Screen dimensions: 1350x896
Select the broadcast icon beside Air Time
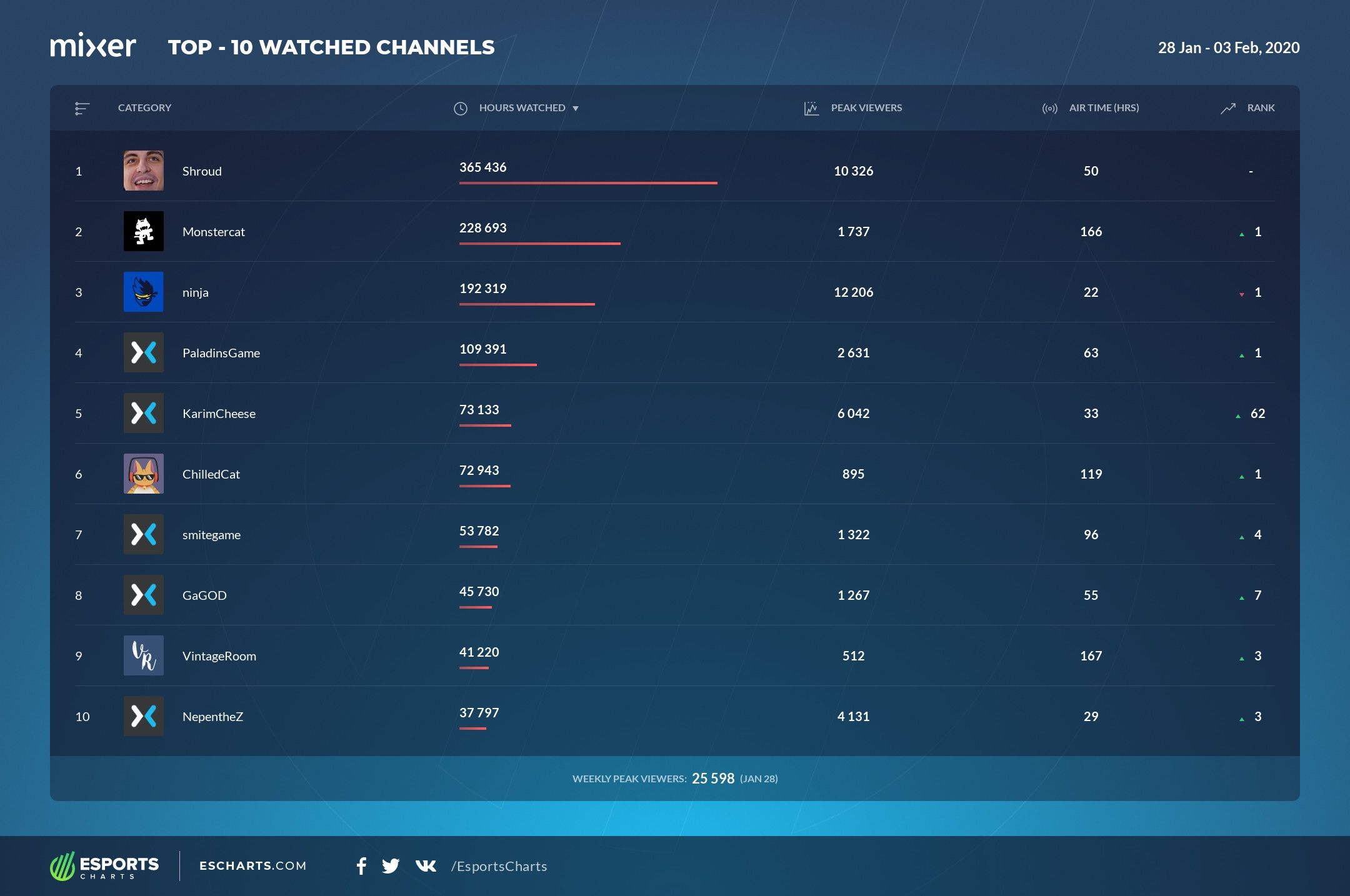coord(1049,107)
